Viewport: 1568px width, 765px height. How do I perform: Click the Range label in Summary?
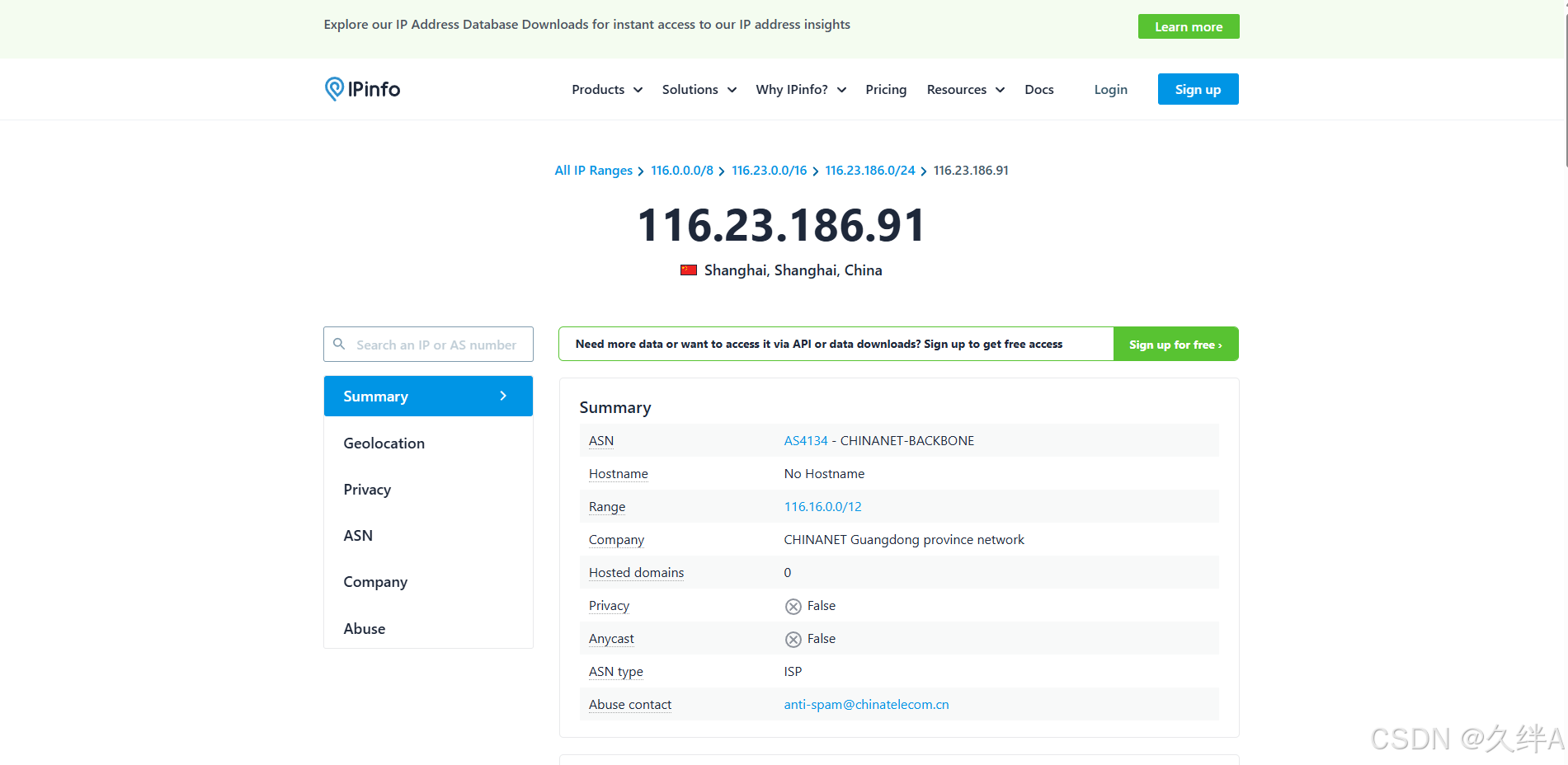pos(607,506)
